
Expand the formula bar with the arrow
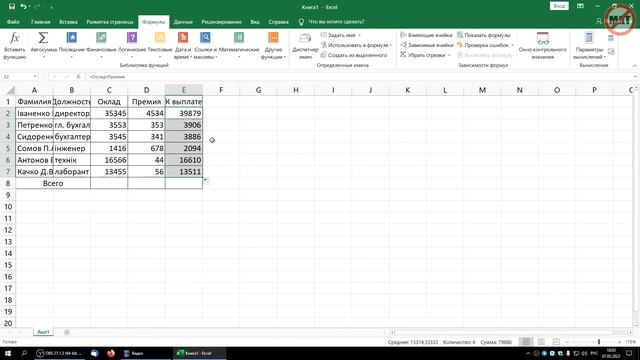pyautogui.click(x=636, y=77)
